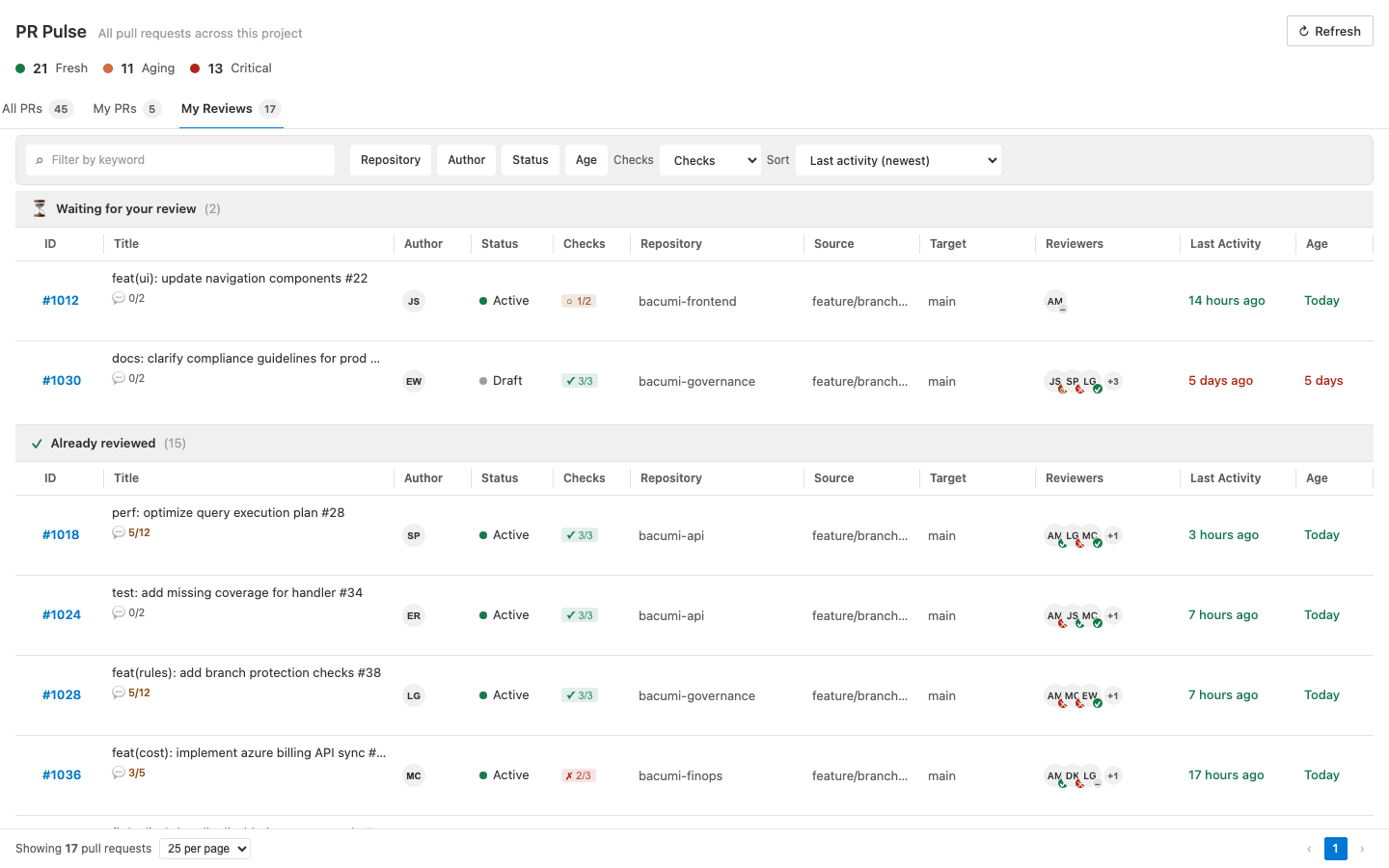
Task: Open the Age filter
Action: [586, 160]
